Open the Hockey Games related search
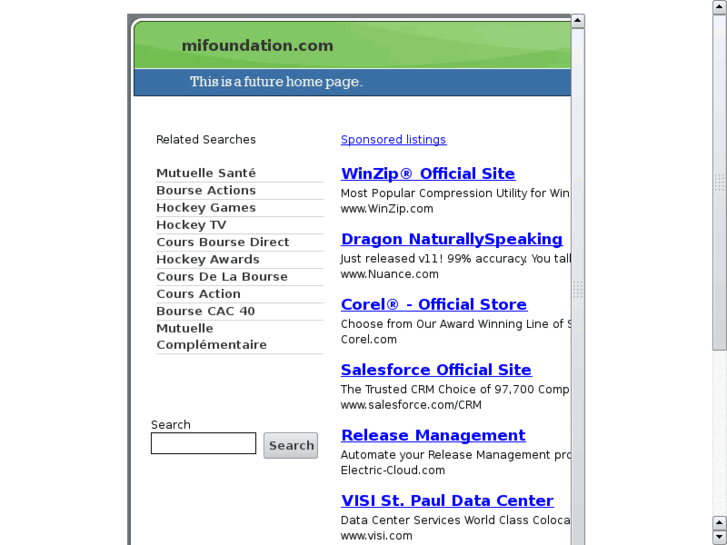727x545 pixels. (206, 207)
